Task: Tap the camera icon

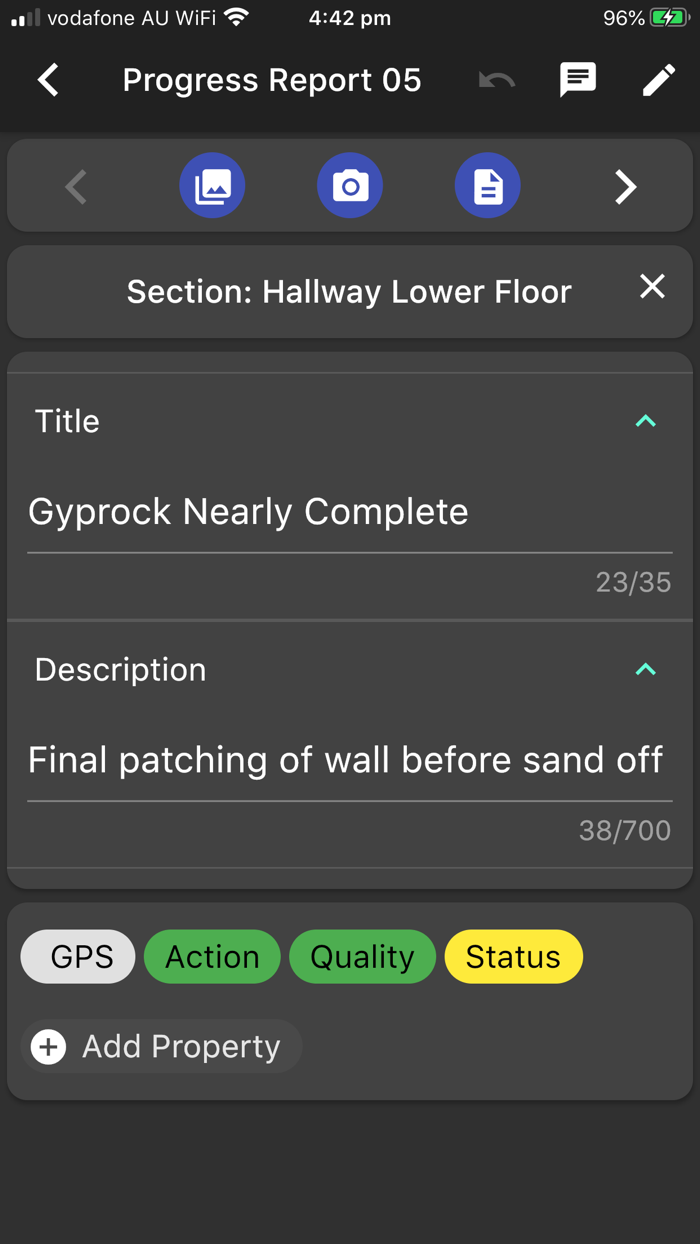Action: click(x=350, y=186)
